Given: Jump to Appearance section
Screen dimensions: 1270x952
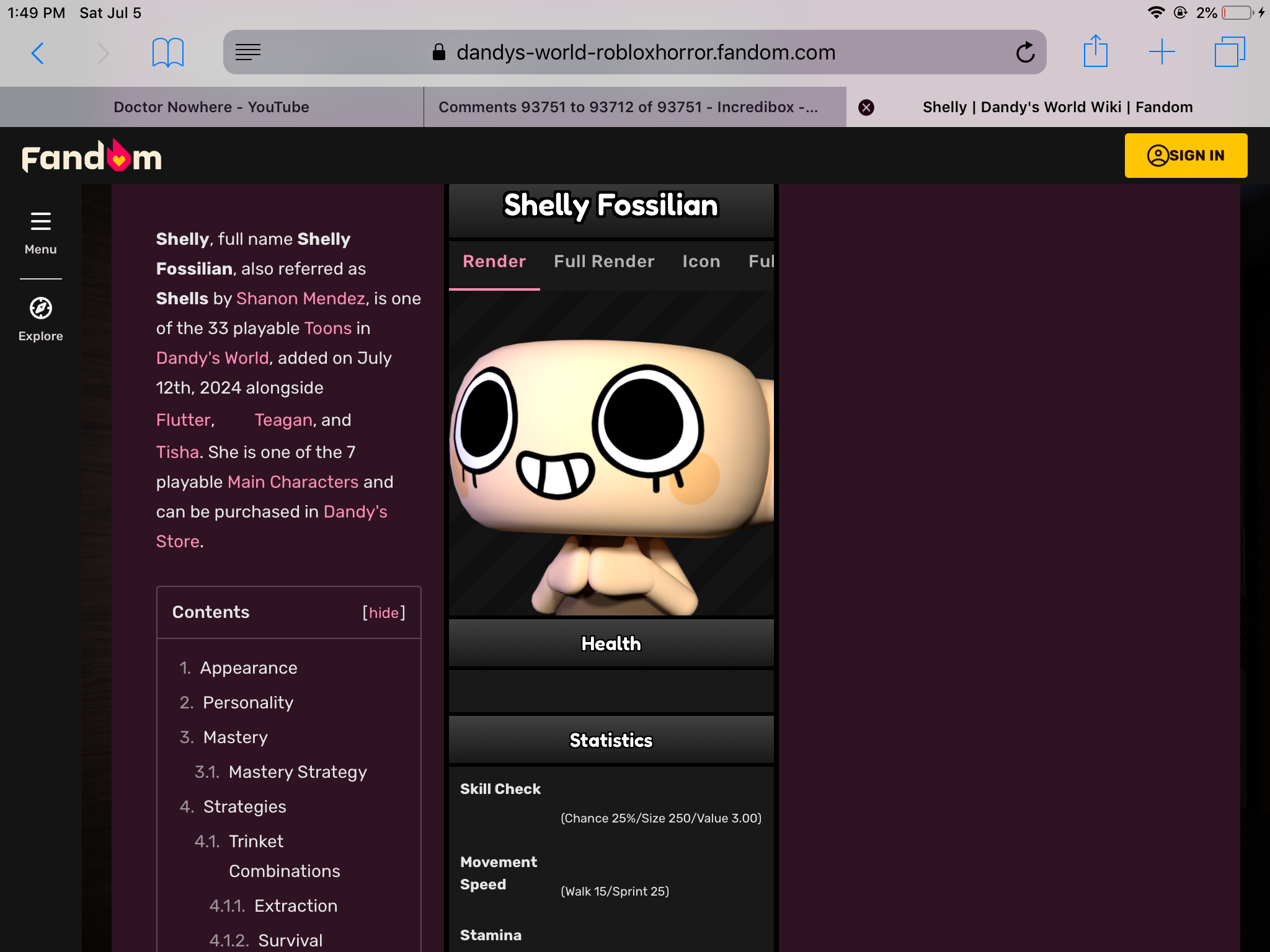Looking at the screenshot, I should (x=249, y=668).
